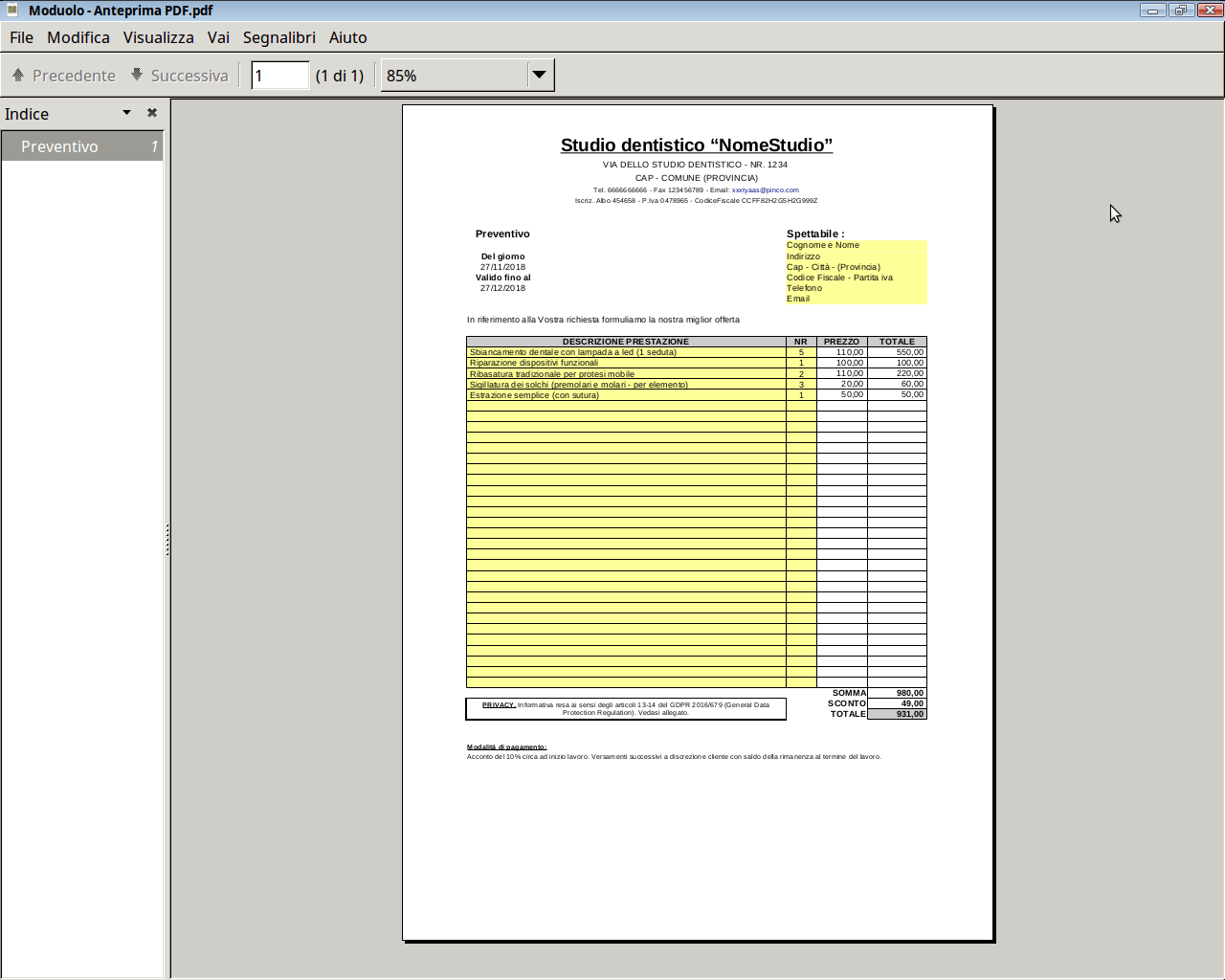This screenshot has width=1225, height=980.
Task: Click the down arrow icon beside Successiva
Action: tap(137, 75)
